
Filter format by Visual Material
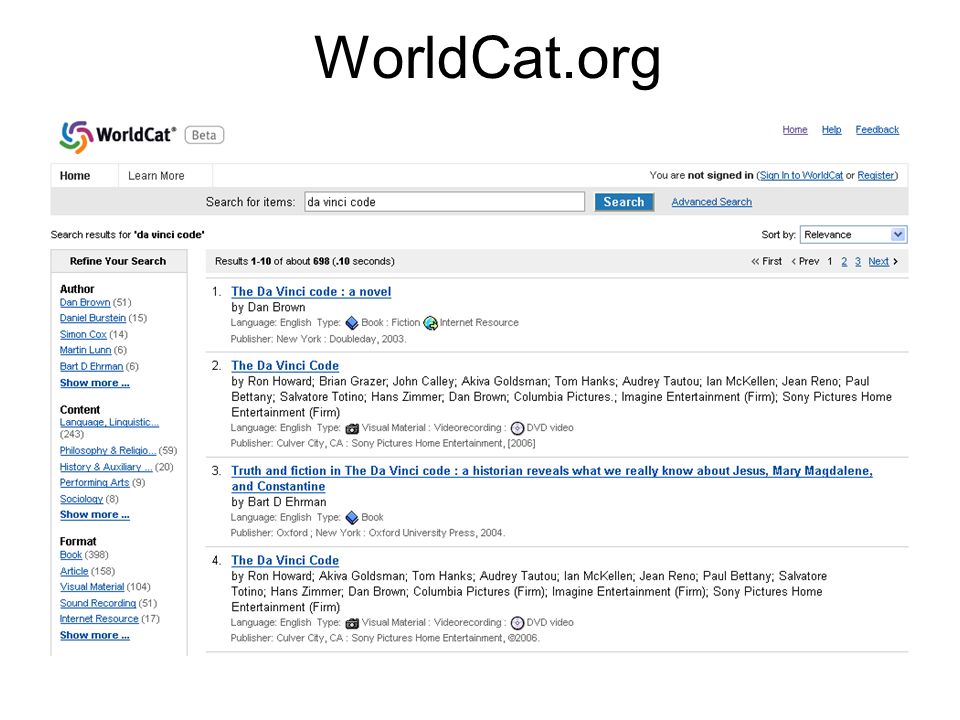(92, 587)
